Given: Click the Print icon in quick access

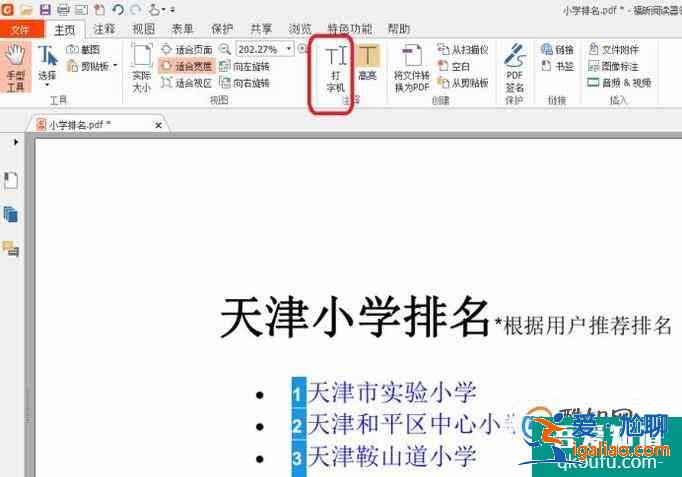Looking at the screenshot, I should (x=63, y=9).
